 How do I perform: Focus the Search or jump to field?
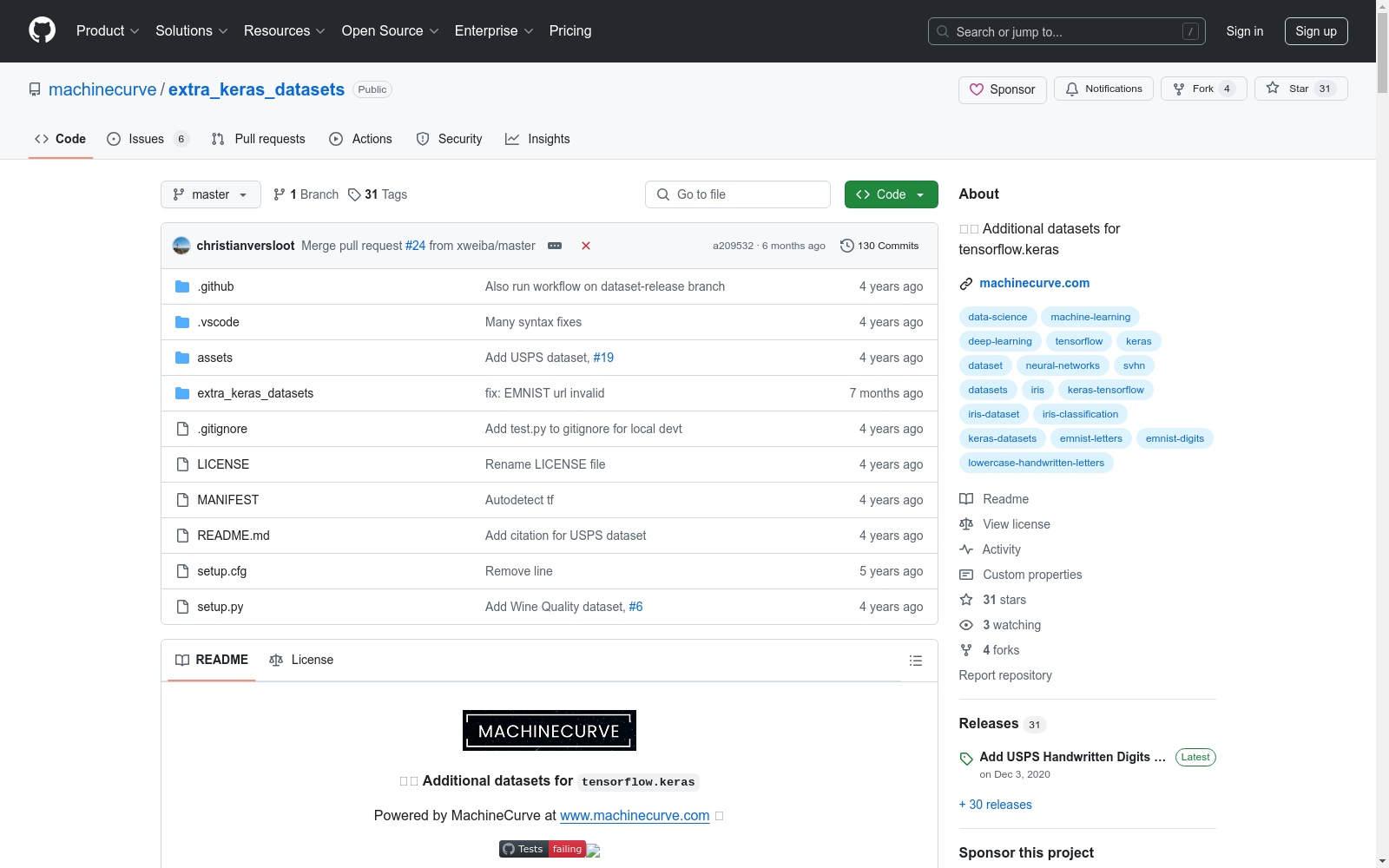click(x=1067, y=31)
